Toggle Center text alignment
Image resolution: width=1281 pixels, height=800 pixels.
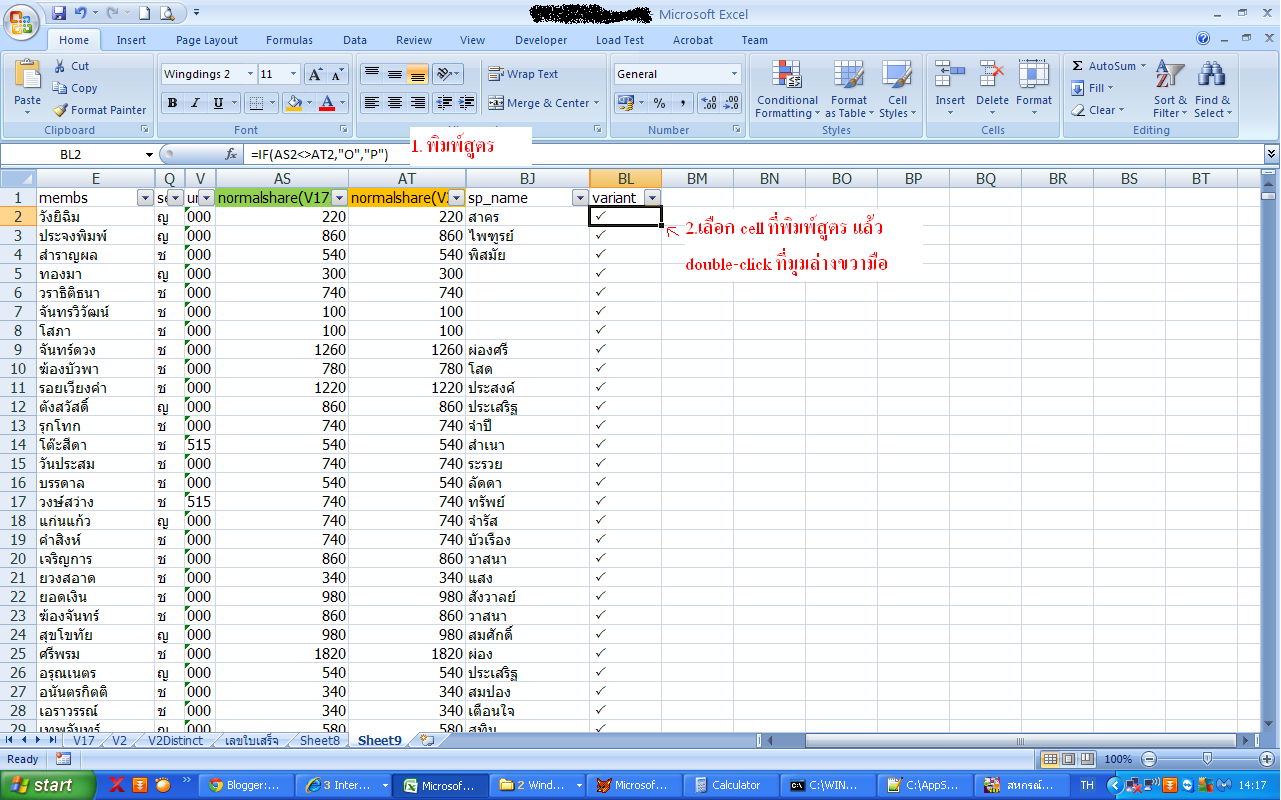tap(395, 103)
